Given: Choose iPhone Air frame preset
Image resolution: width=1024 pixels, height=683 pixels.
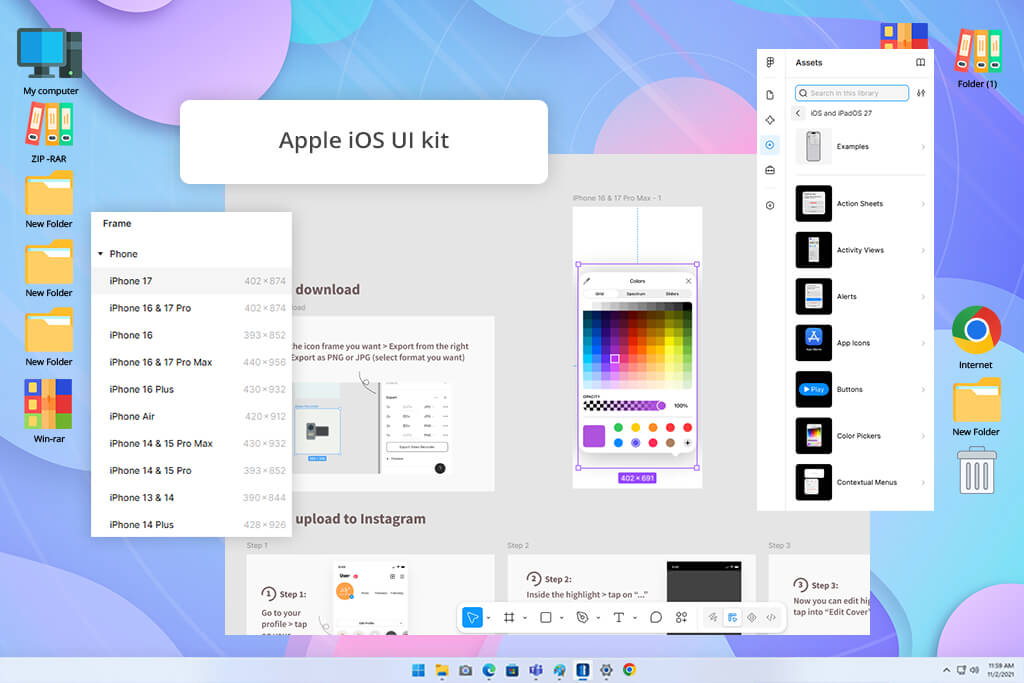Looking at the screenshot, I should tap(191, 417).
